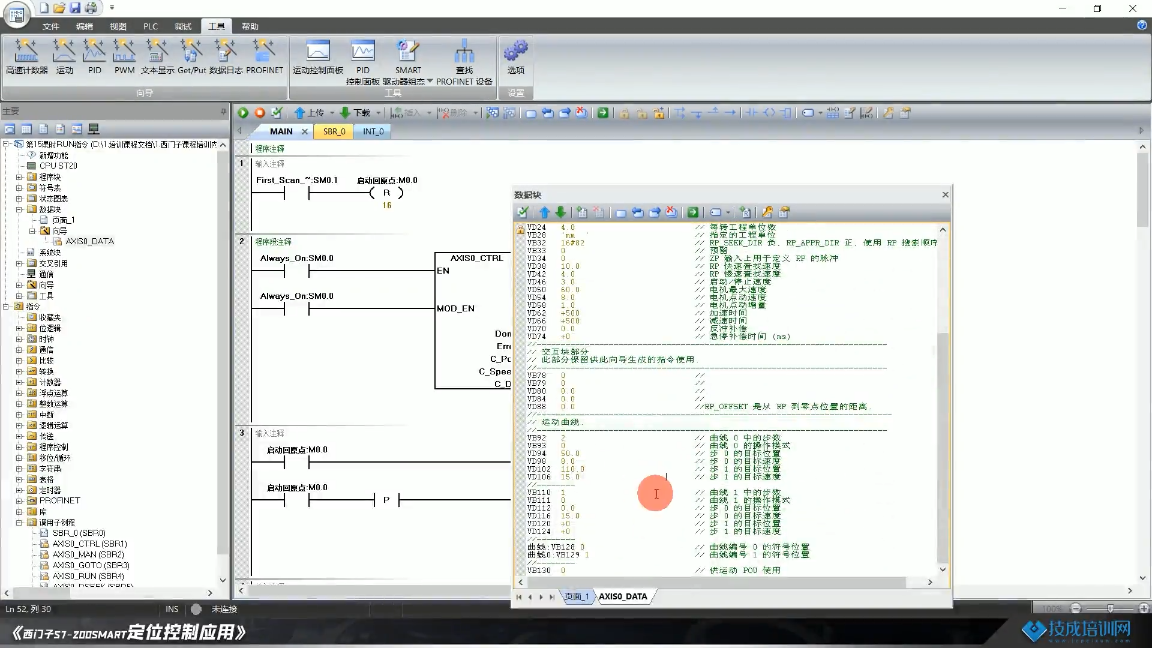Open the 文件 menu tab
1152x648 pixels.
tap(51, 26)
